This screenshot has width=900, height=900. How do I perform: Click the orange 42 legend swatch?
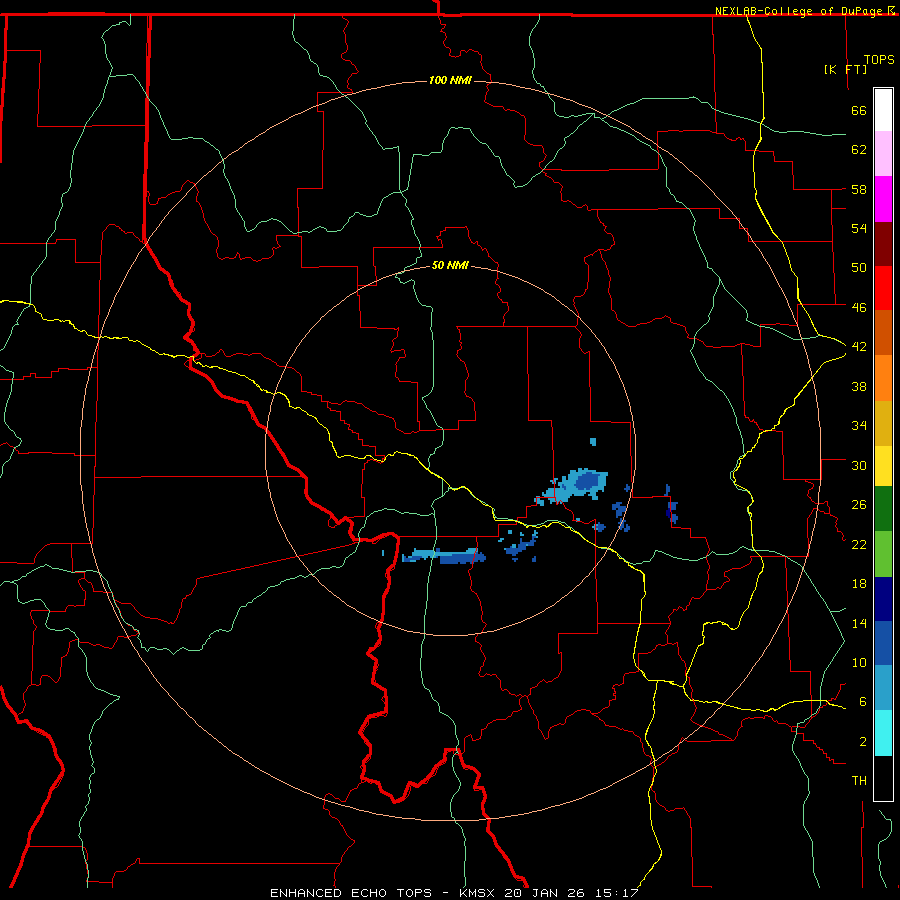click(x=883, y=378)
